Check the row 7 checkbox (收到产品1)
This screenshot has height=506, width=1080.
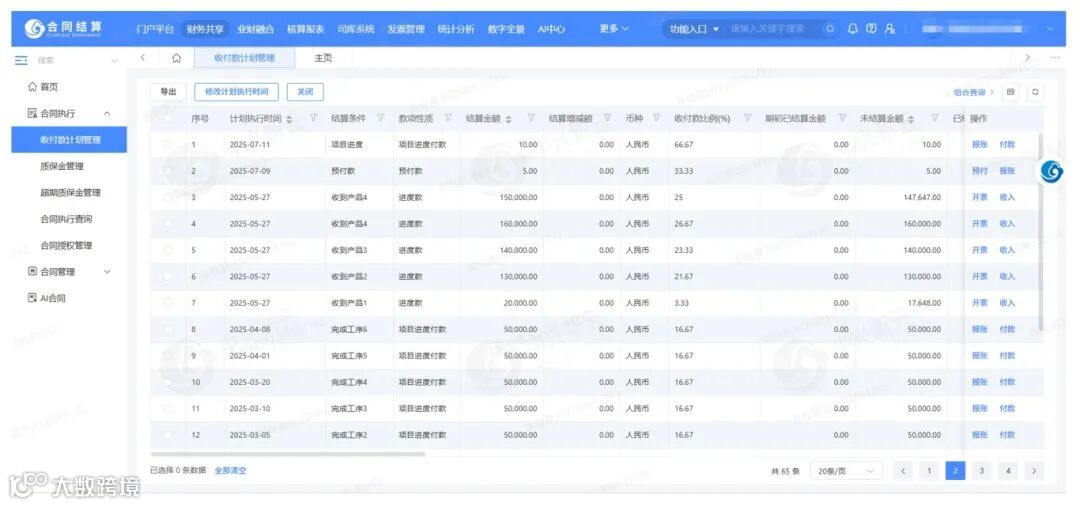click(167, 303)
